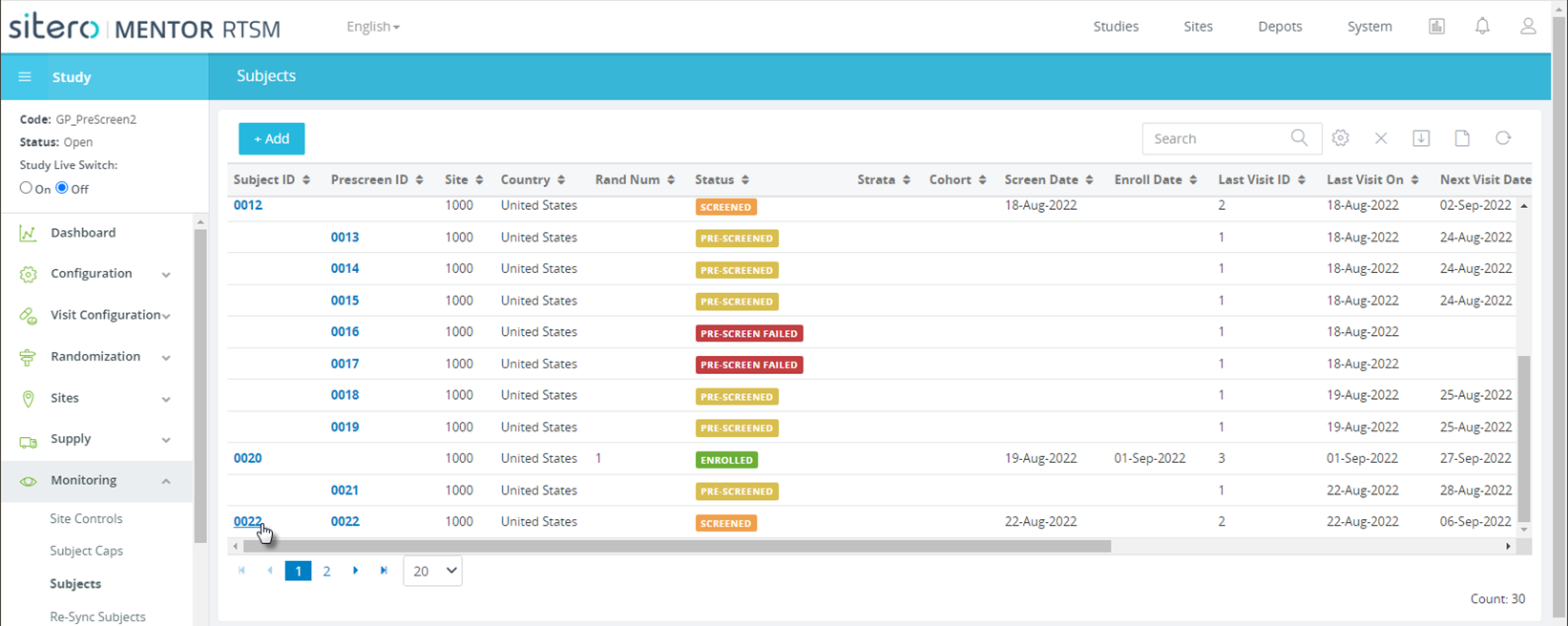This screenshot has width=1568, height=626.
Task: Click the sidebar vertical scrollbar thumb
Action: tap(199, 386)
